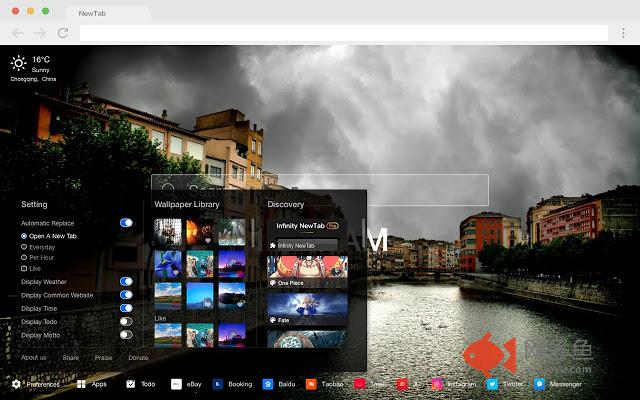Click the browser reload icon
The width and height of the screenshot is (640, 400).
pos(62,33)
